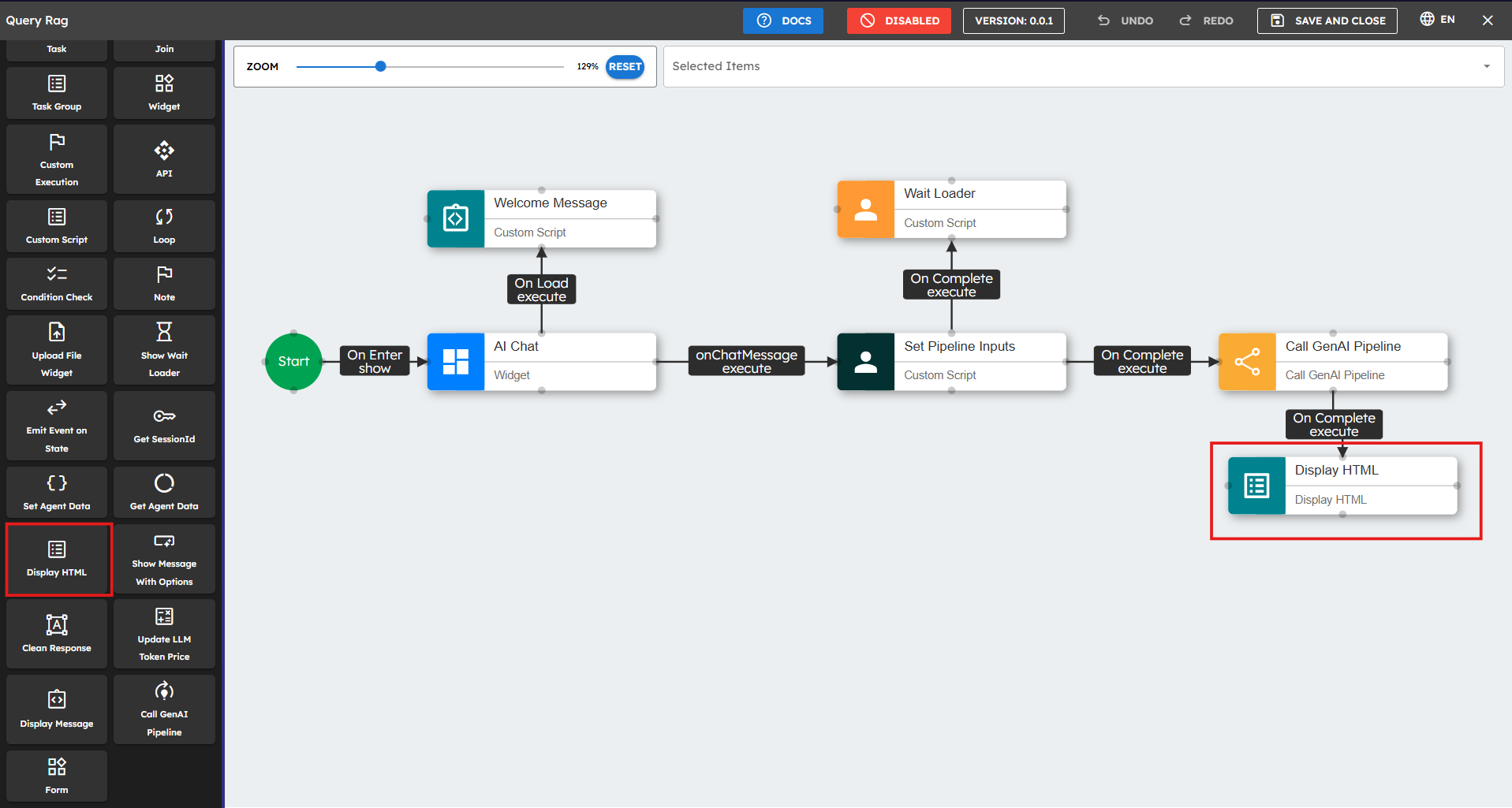The height and width of the screenshot is (808, 1512).
Task: Click the Undo toolbar item
Action: [x=1126, y=20]
